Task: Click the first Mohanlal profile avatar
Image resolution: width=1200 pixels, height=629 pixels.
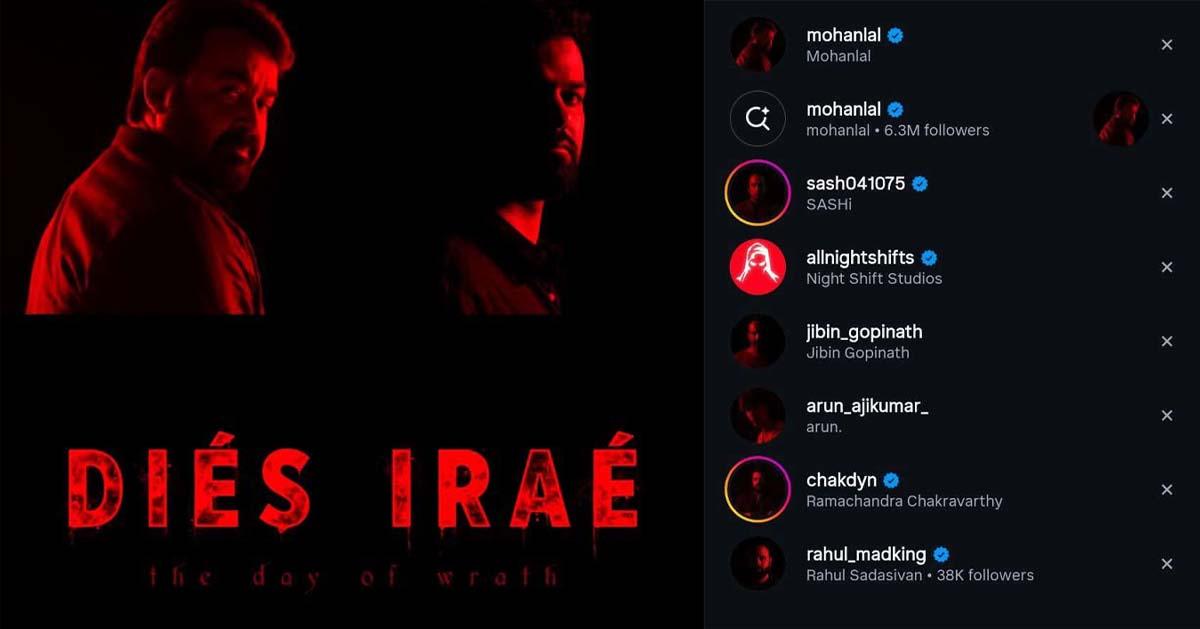Action: coord(757,45)
